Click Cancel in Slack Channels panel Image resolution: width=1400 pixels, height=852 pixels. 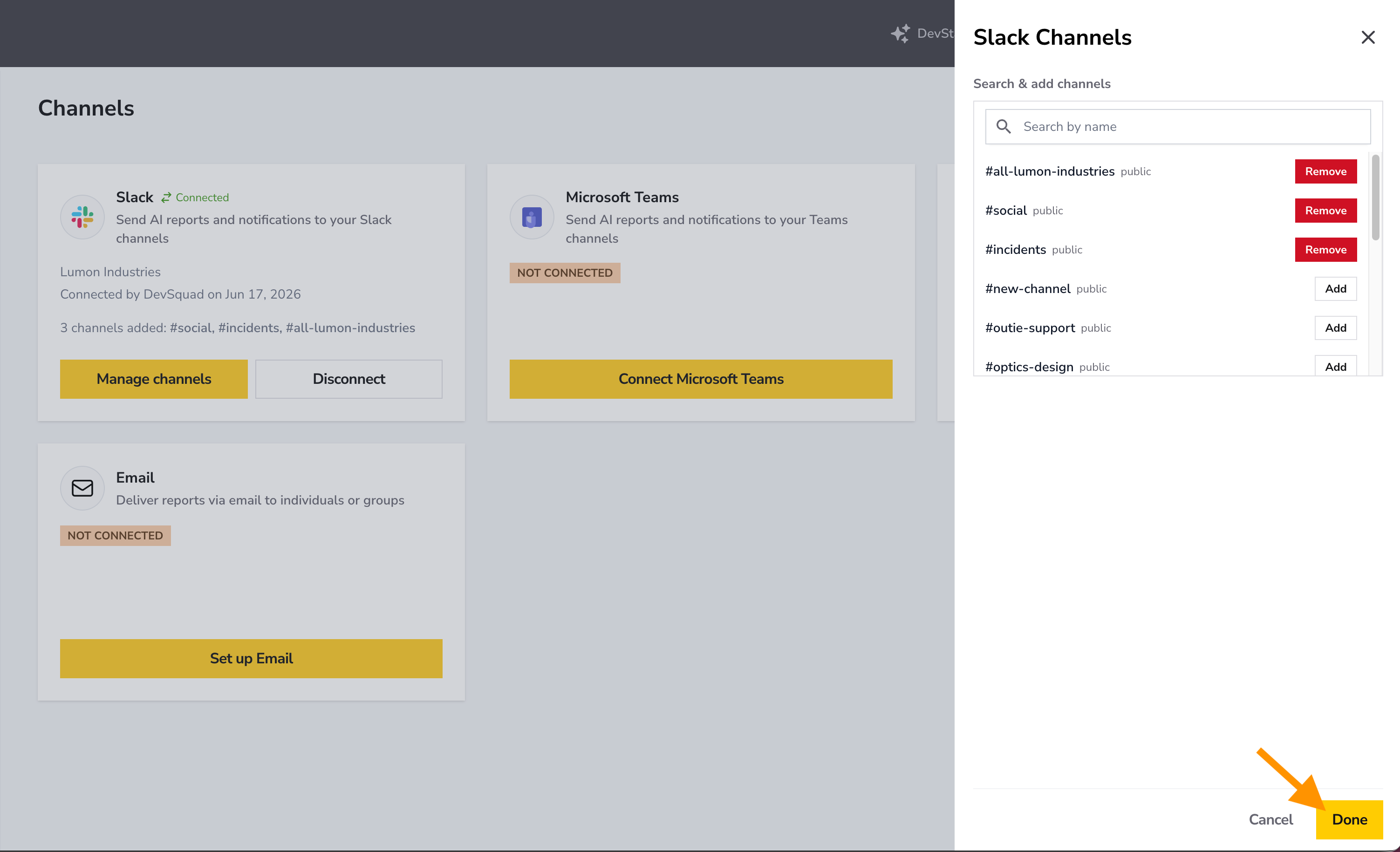[x=1270, y=819]
